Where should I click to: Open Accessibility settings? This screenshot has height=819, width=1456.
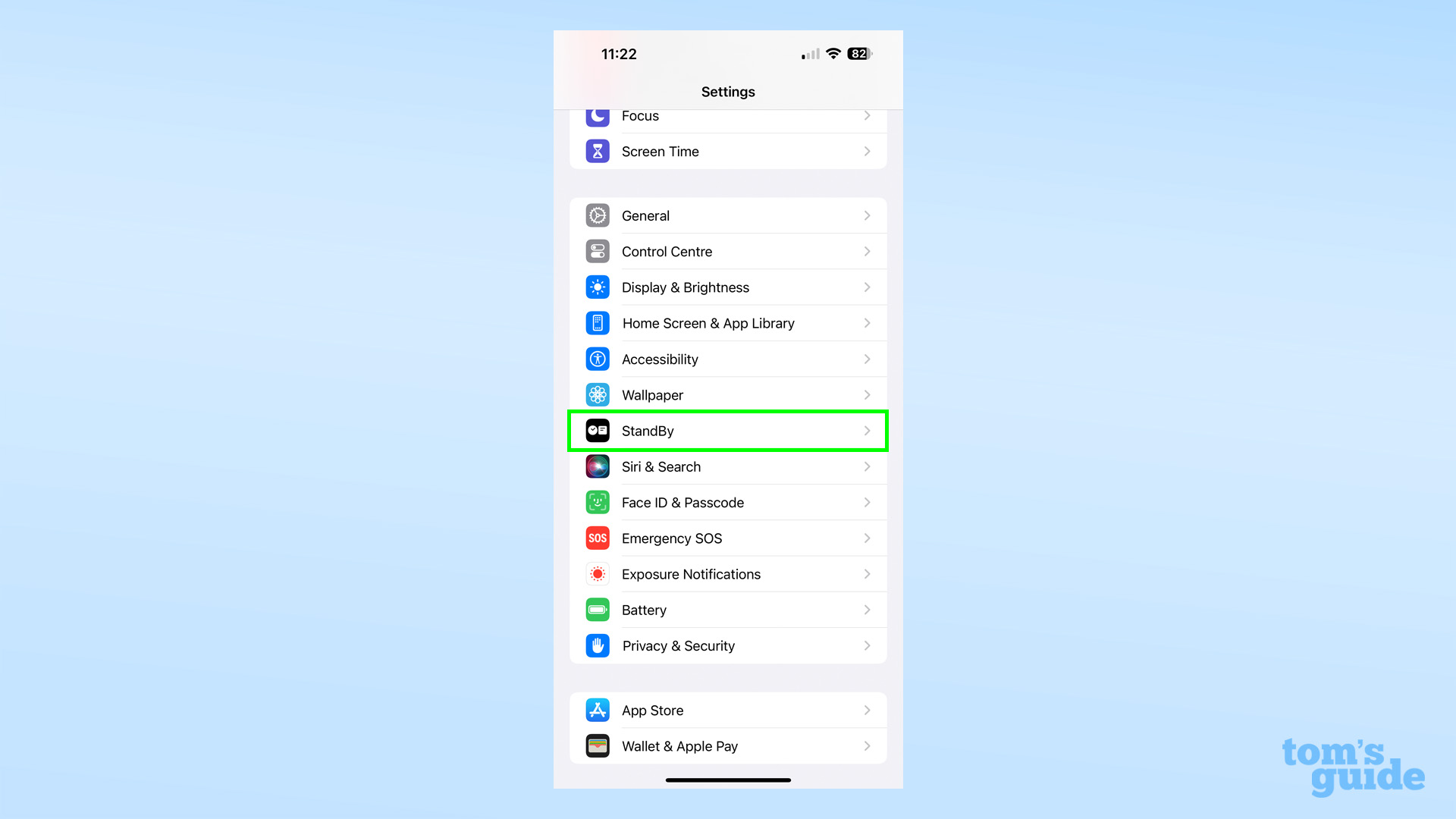pos(728,358)
